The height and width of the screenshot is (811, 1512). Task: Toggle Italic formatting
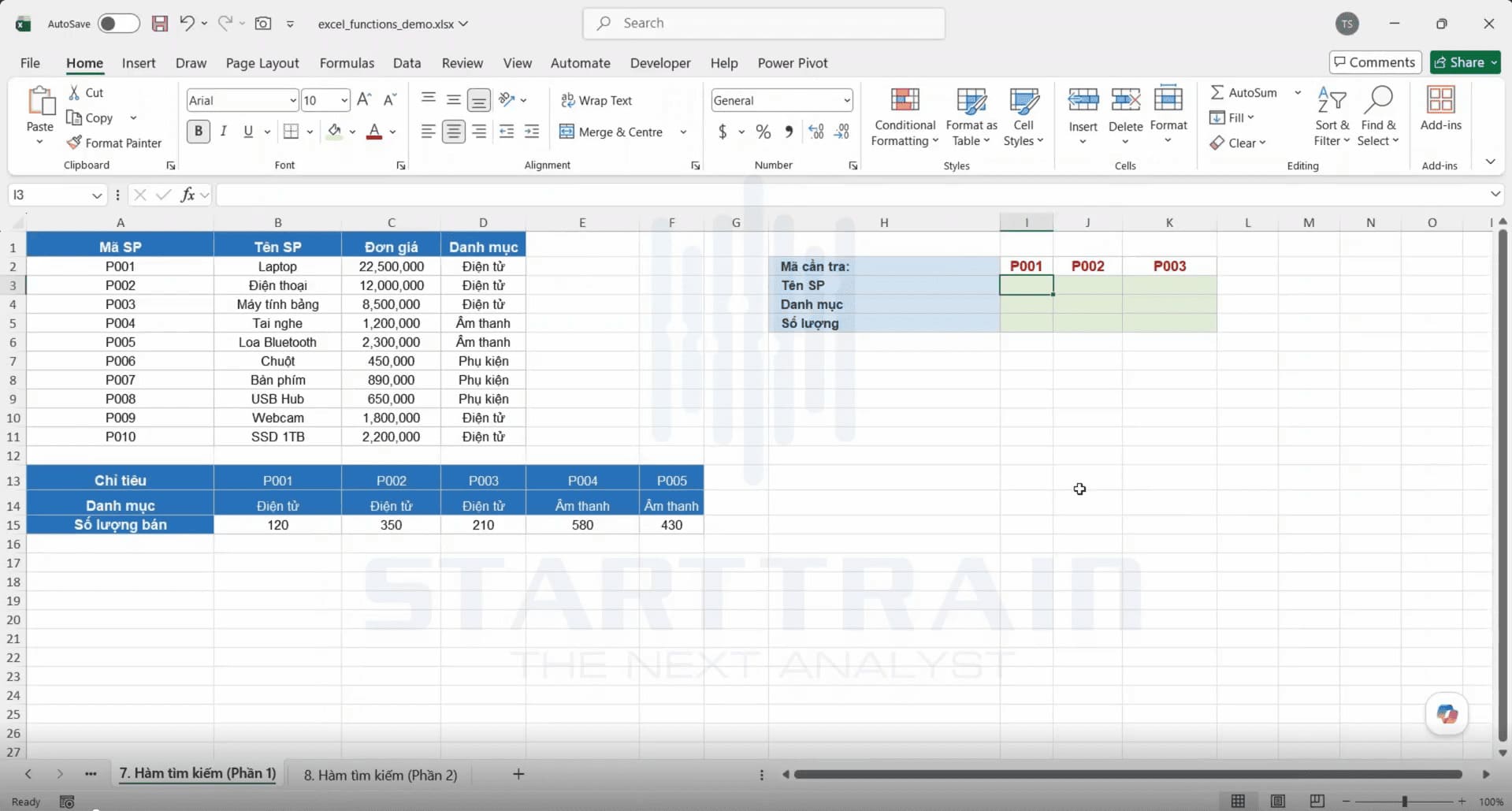(224, 132)
